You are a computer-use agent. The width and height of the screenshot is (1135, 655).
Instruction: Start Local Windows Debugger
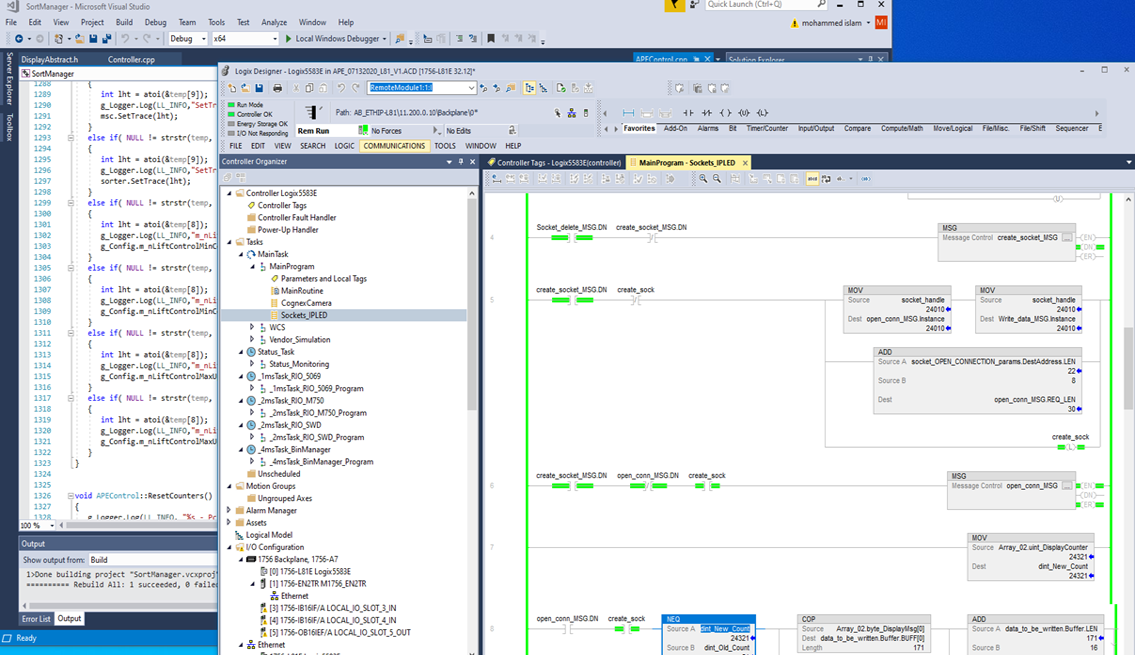point(336,39)
